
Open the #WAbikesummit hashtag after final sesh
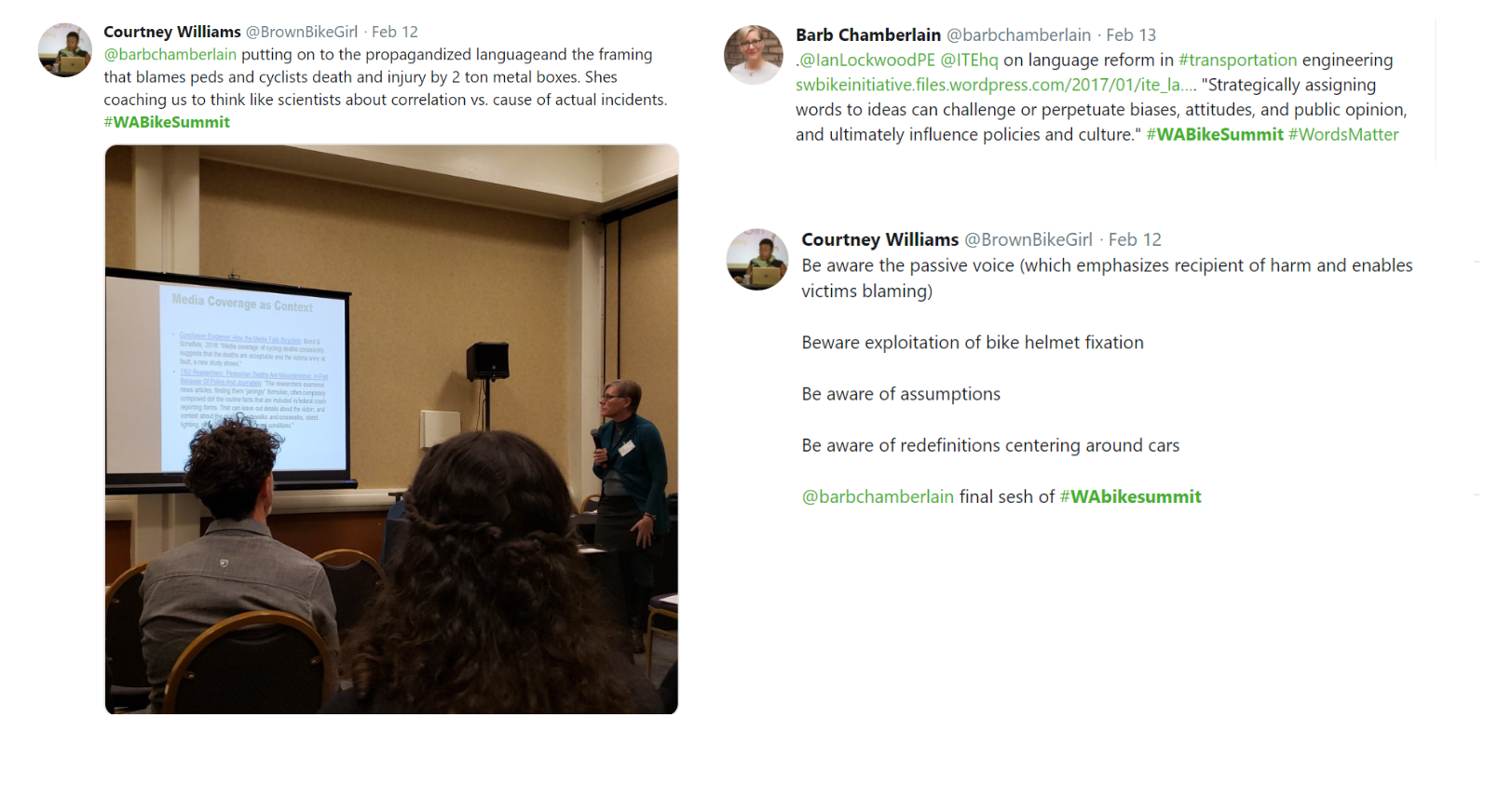(x=1131, y=496)
